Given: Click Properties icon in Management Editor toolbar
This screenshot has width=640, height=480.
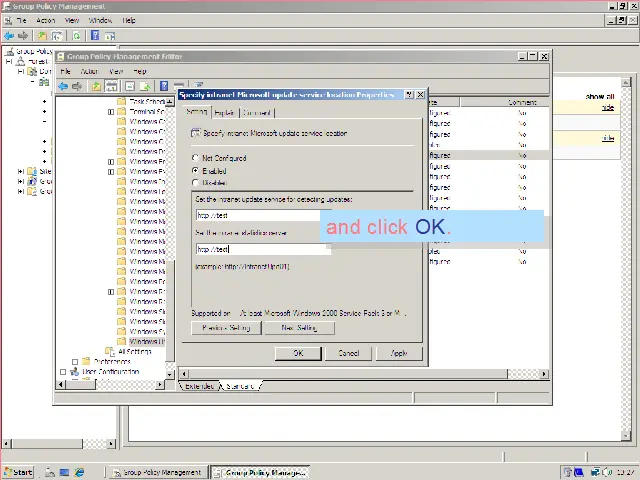Looking at the screenshot, I should [x=130, y=86].
